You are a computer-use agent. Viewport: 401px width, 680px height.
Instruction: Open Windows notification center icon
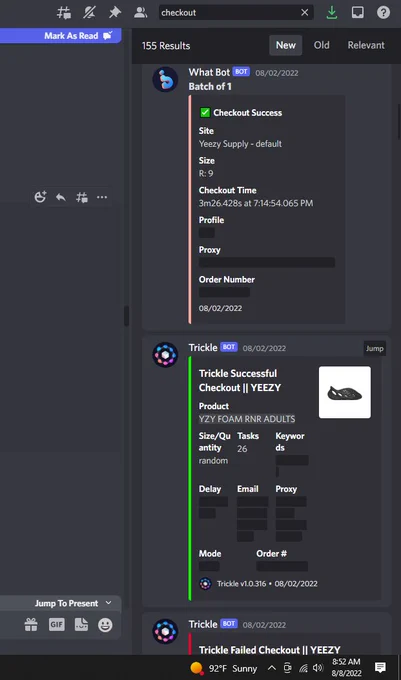click(x=380, y=668)
